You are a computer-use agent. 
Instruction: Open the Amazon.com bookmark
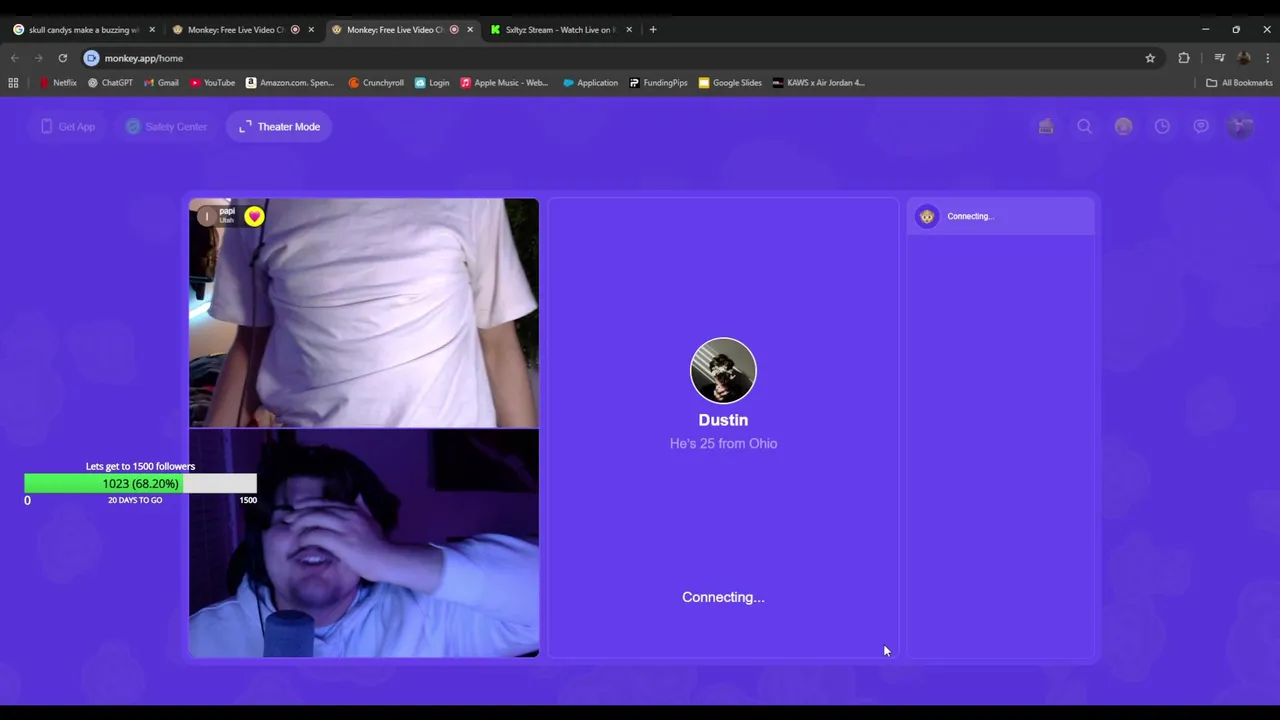click(290, 83)
